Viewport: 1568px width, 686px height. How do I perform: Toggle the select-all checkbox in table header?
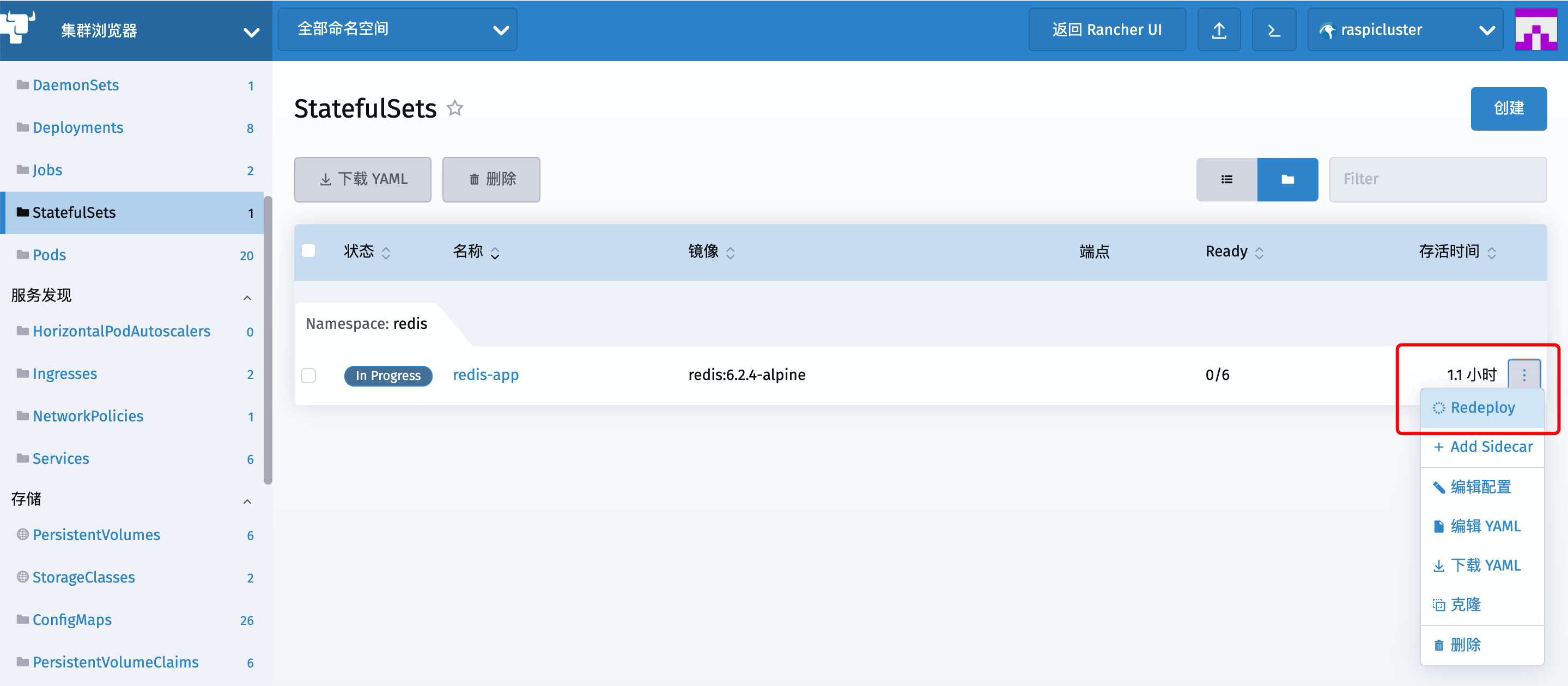tap(308, 250)
